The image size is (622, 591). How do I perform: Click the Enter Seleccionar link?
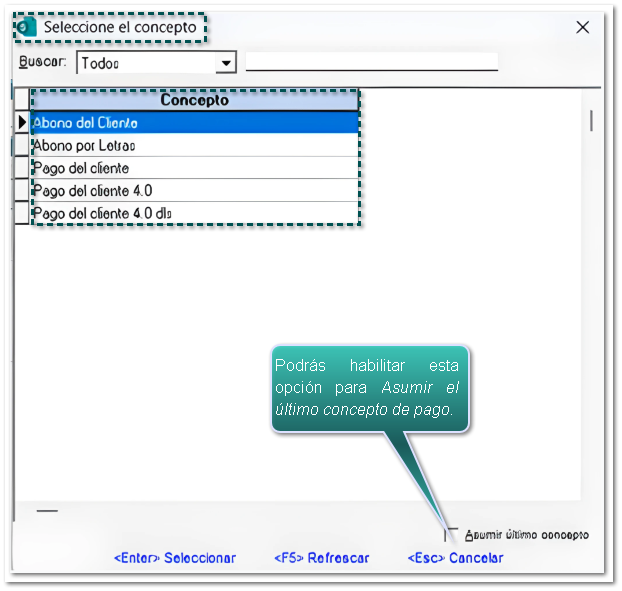click(x=175, y=558)
